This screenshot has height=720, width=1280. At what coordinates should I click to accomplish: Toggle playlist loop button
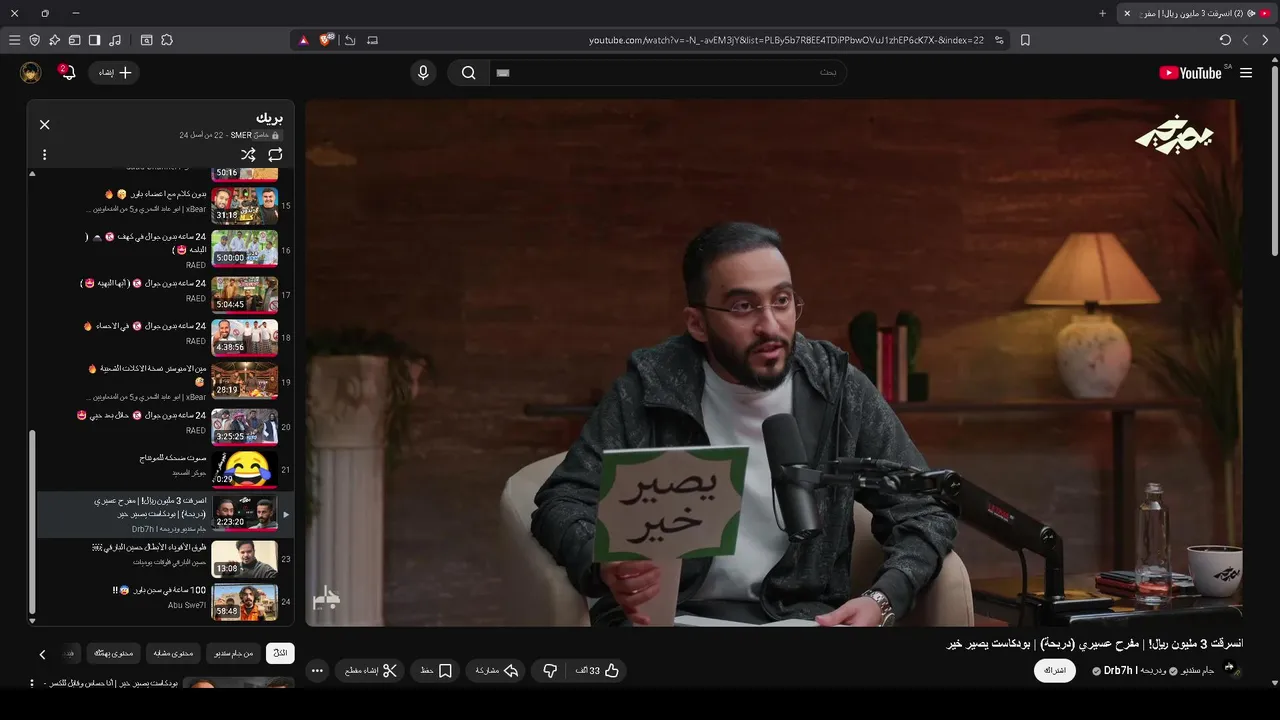[x=275, y=155]
